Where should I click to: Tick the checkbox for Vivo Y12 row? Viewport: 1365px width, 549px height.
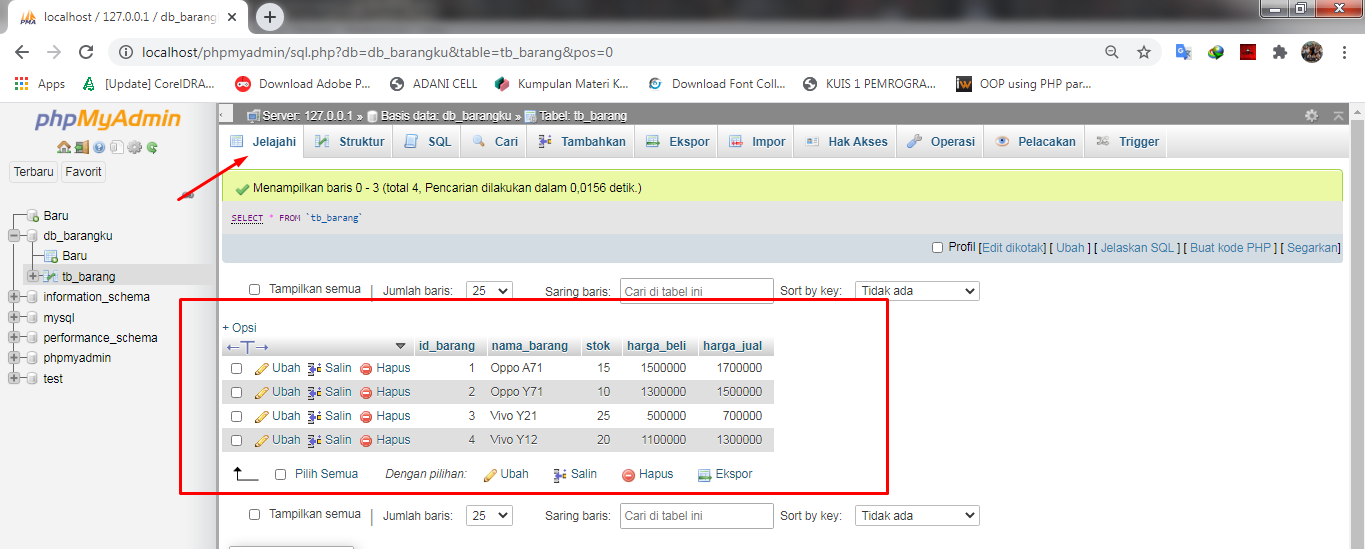[x=237, y=440]
